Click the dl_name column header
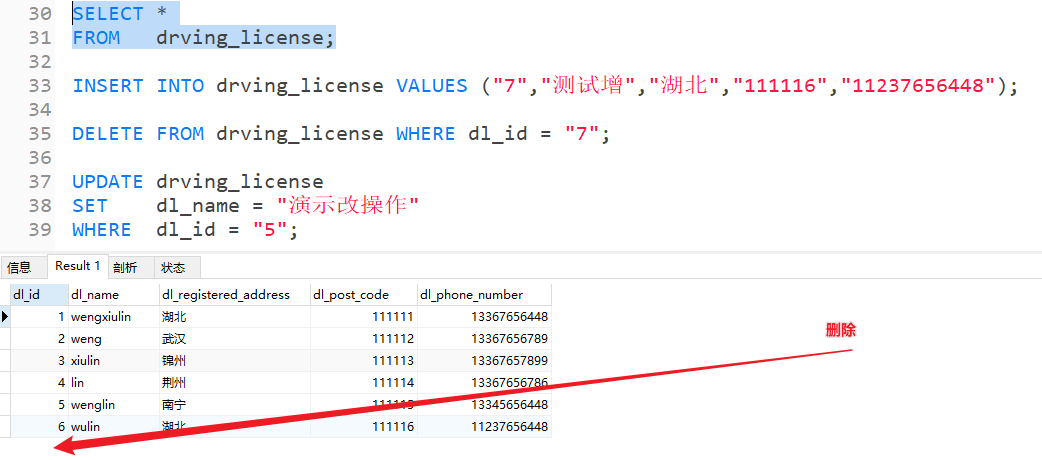The image size is (1042, 460). click(114, 294)
